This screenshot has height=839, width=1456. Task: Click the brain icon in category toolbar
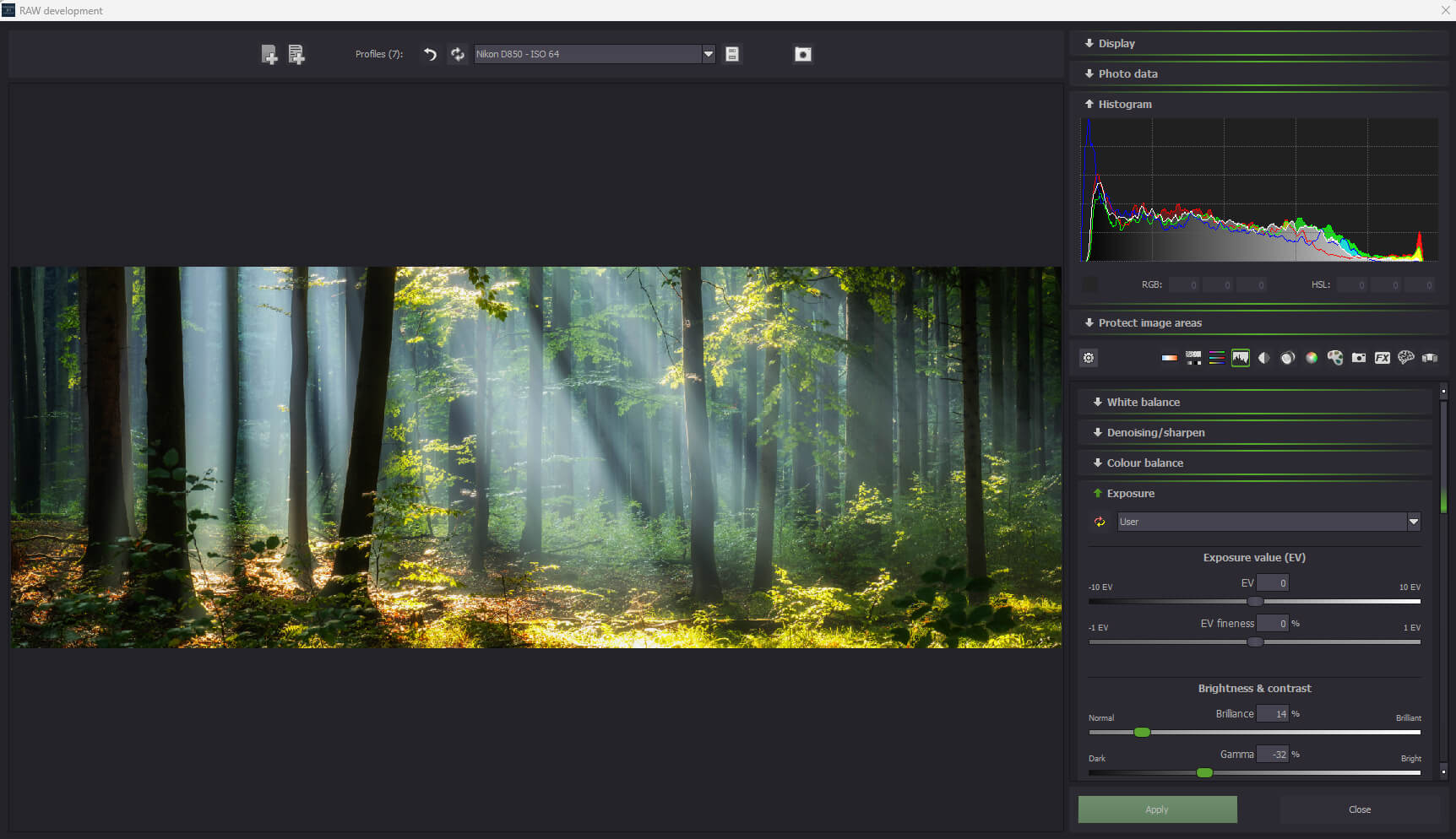[x=1405, y=358]
